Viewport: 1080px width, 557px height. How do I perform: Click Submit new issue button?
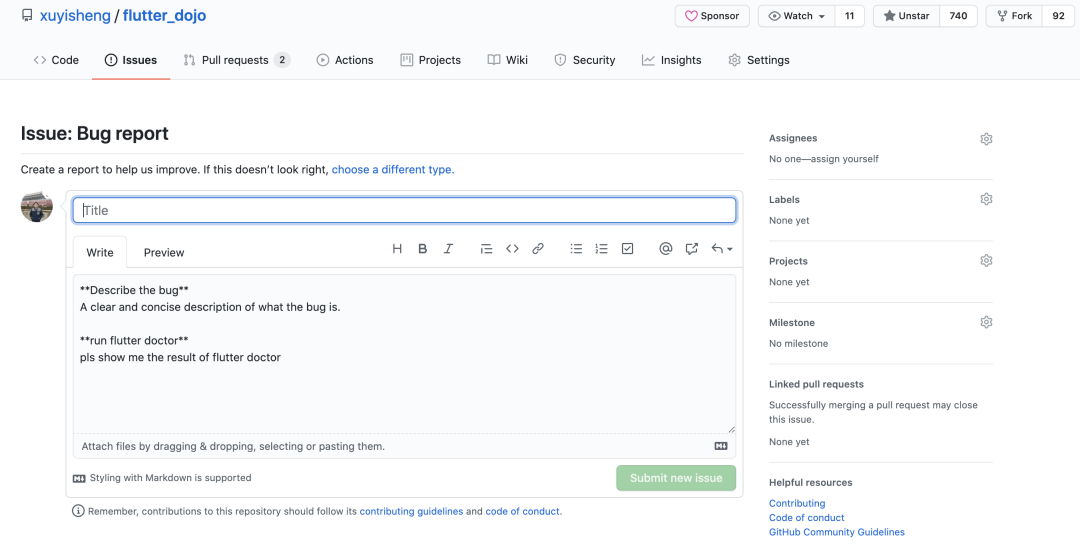(x=676, y=478)
